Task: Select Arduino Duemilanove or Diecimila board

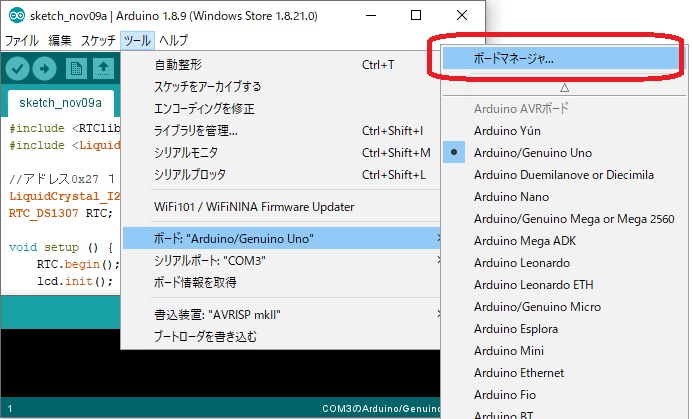Action: click(x=564, y=175)
